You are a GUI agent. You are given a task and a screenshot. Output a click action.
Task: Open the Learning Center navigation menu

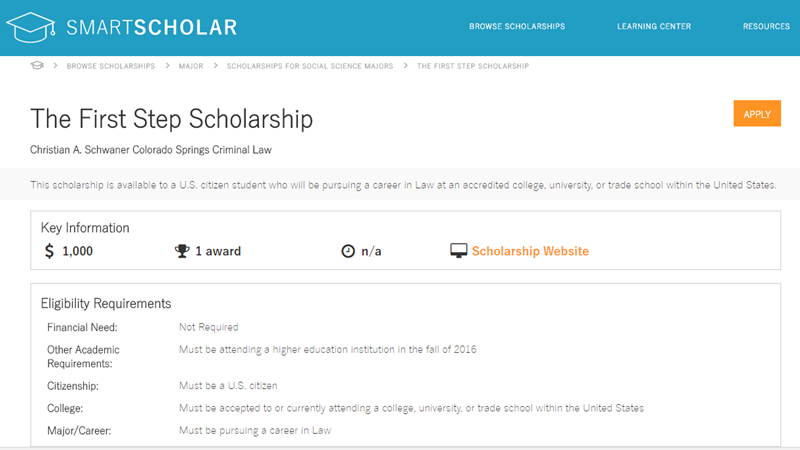pos(654,26)
